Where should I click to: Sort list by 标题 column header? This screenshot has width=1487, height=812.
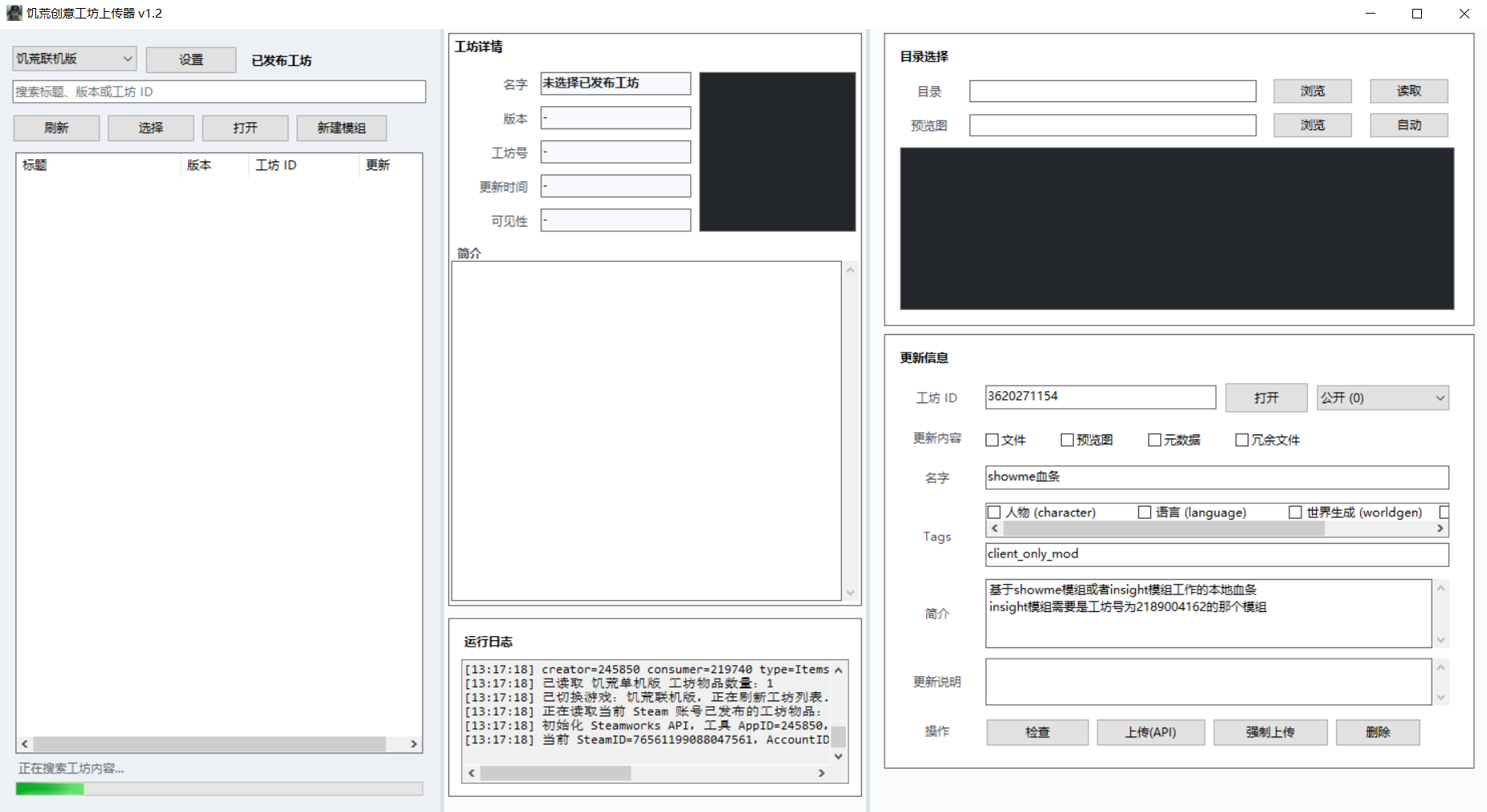[99, 165]
